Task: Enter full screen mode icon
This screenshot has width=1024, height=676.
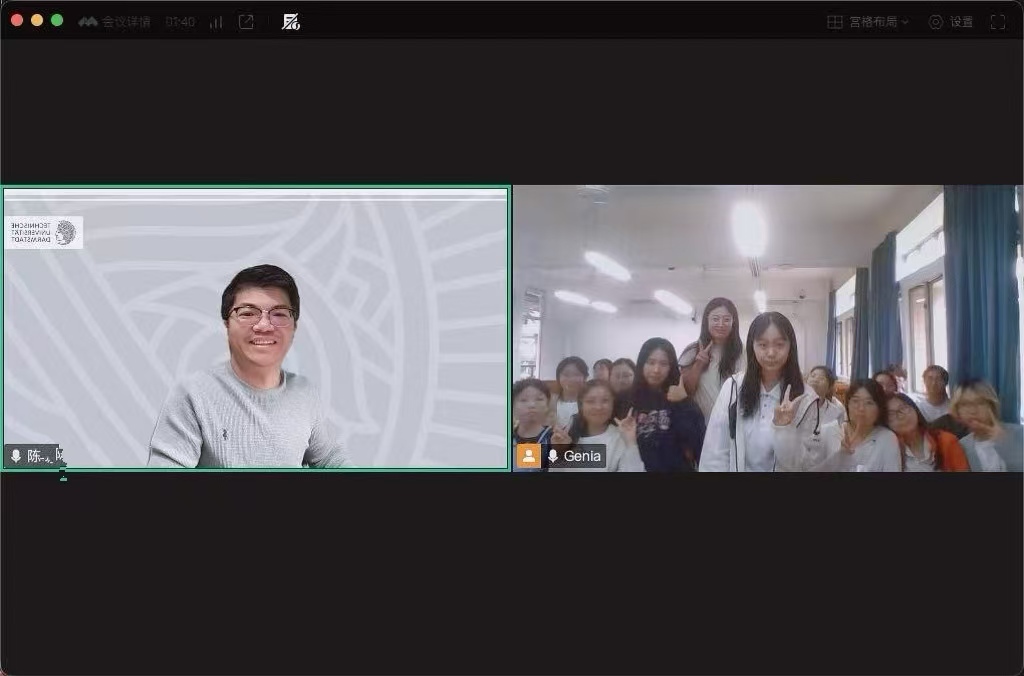Action: coord(997,21)
